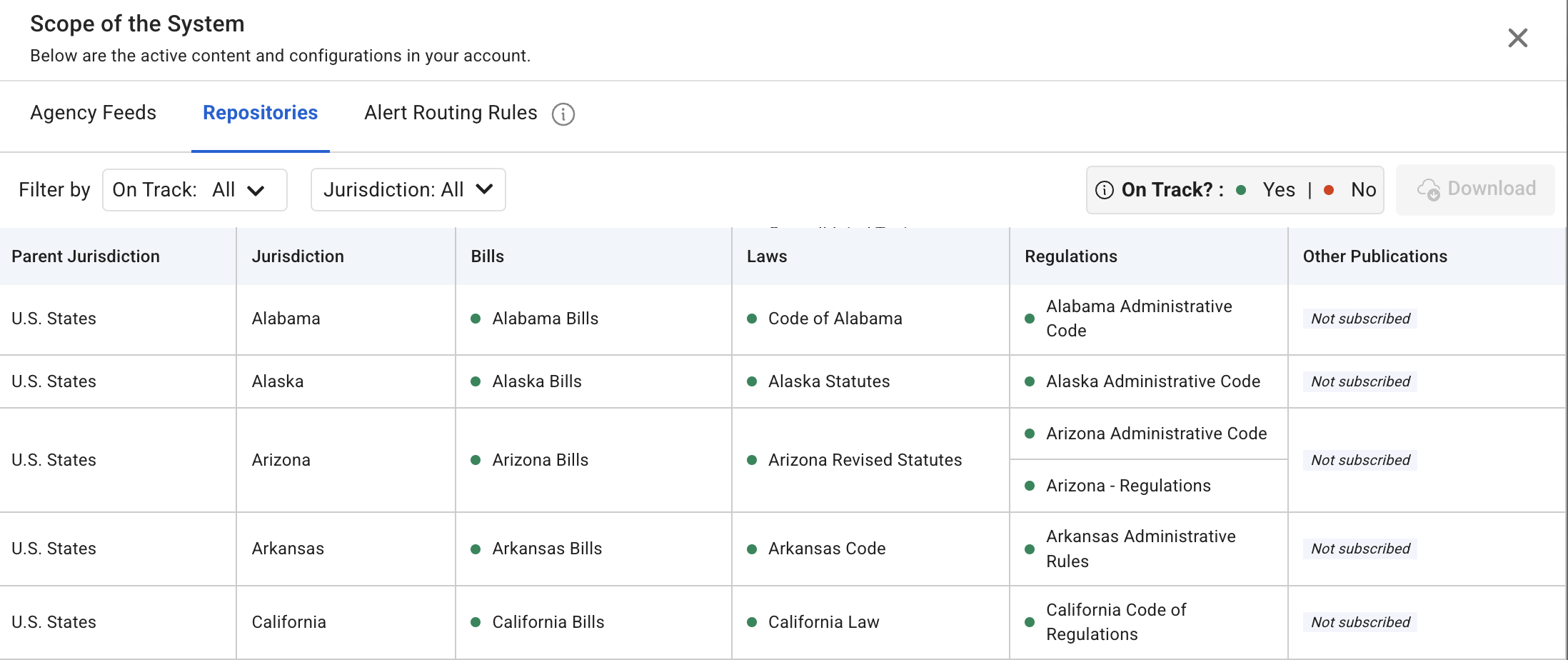
Task: Click the info icon next to On Track?
Action: tap(1104, 190)
